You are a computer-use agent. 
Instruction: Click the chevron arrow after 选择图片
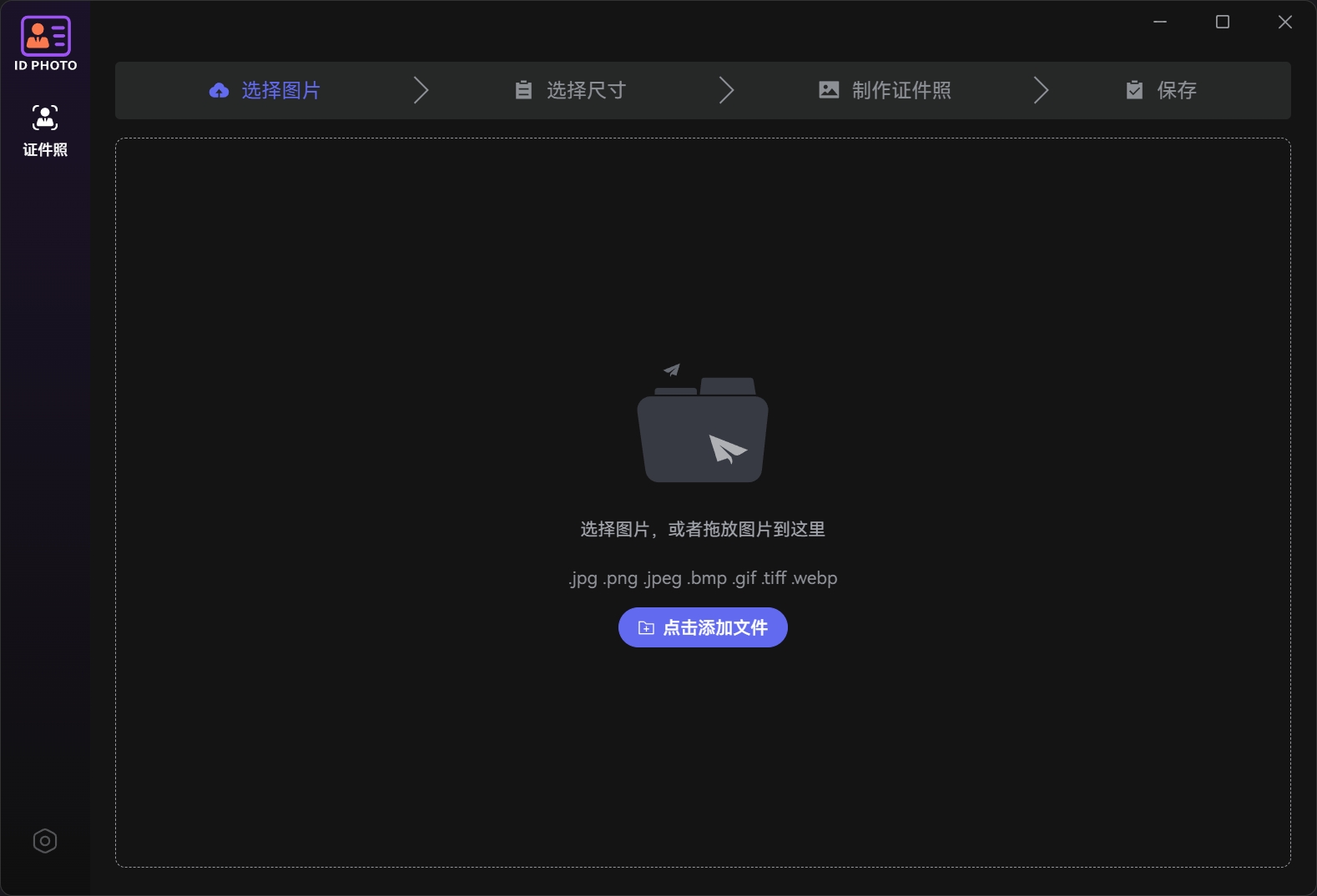coord(421,90)
